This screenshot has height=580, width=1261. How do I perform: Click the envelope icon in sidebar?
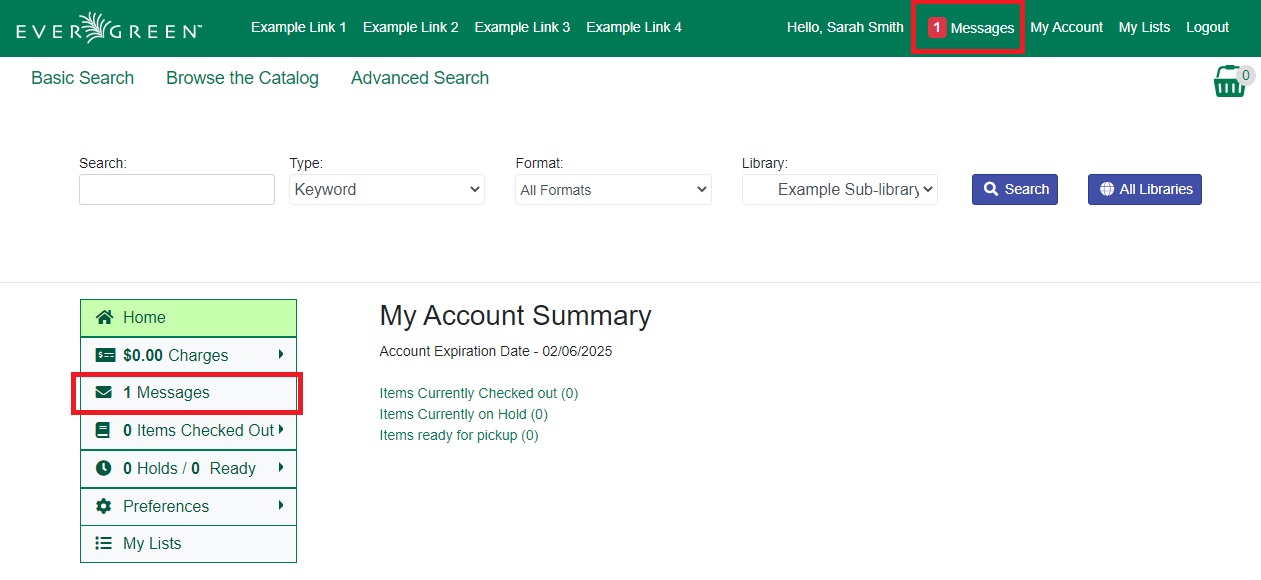pyautogui.click(x=104, y=393)
